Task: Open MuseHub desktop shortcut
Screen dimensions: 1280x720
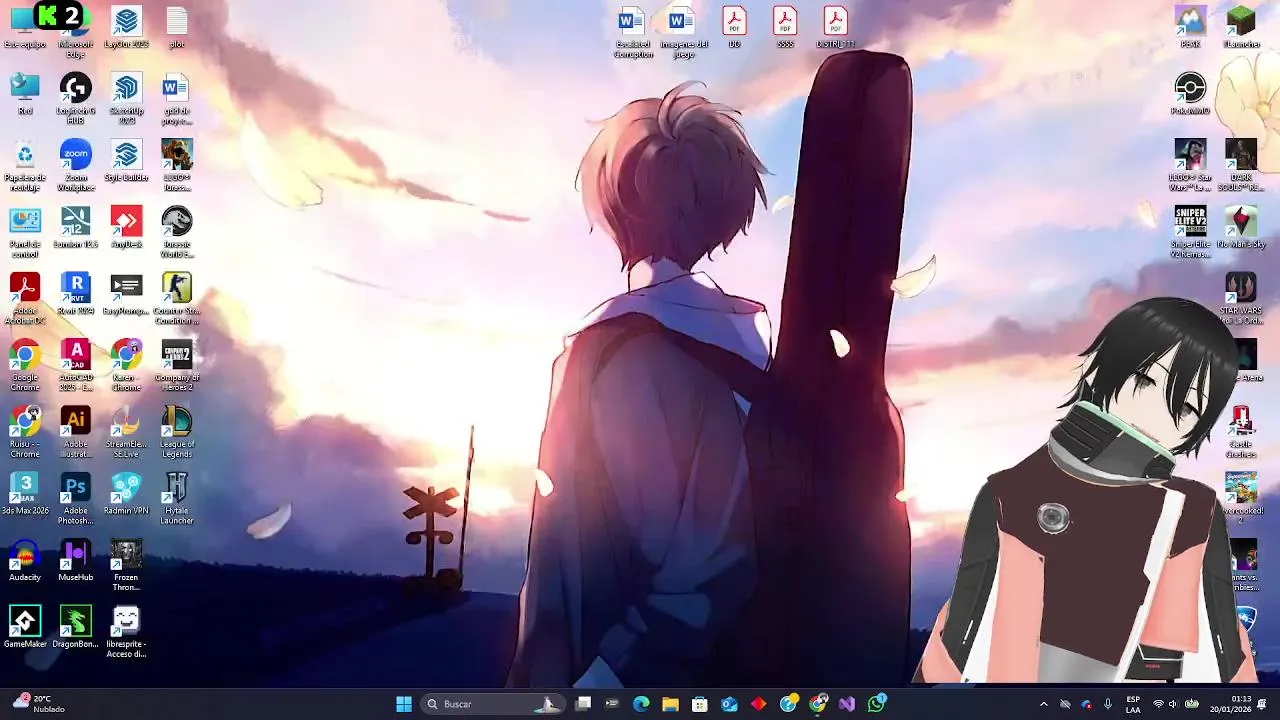Action: tap(76, 561)
